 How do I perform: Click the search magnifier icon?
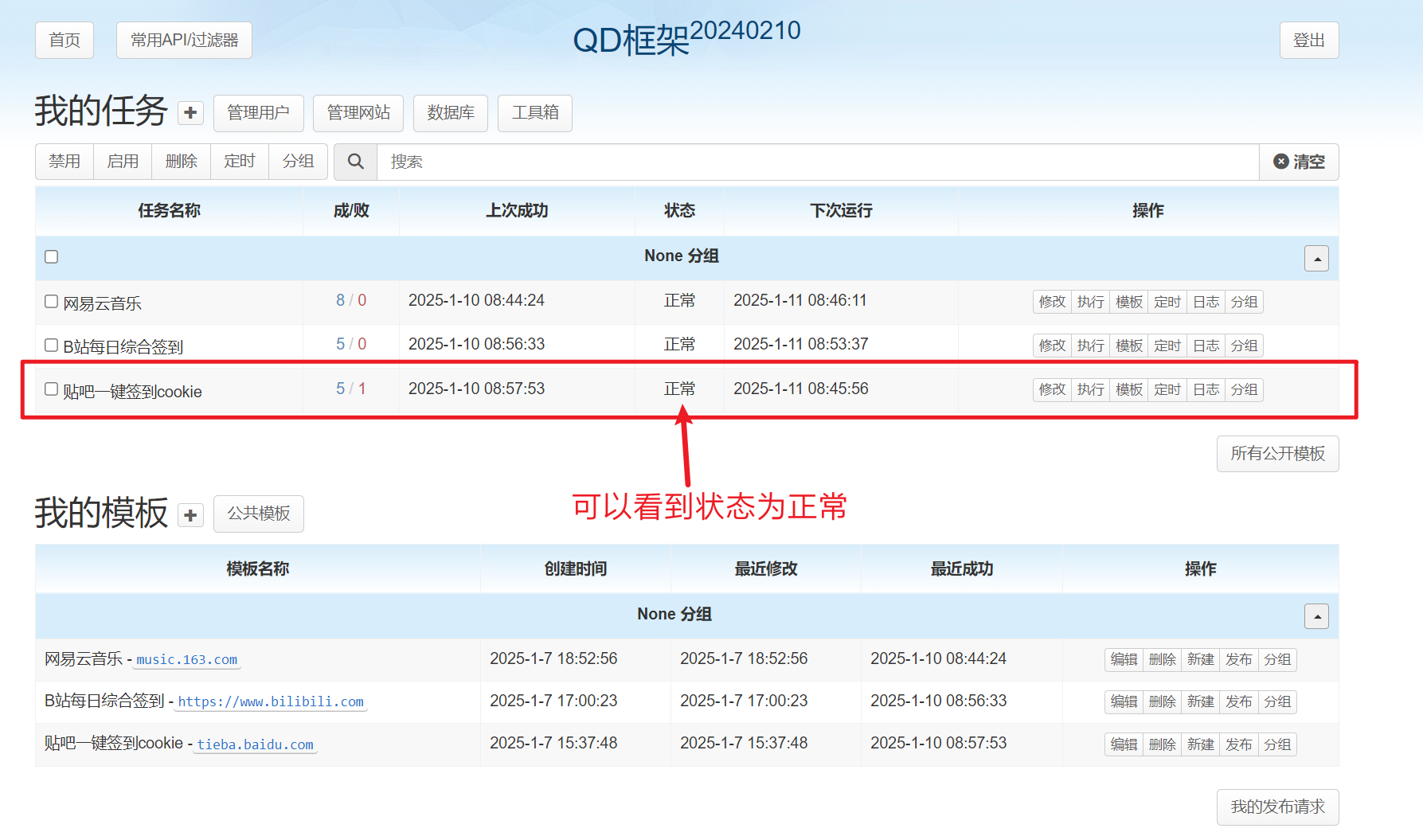[x=355, y=162]
